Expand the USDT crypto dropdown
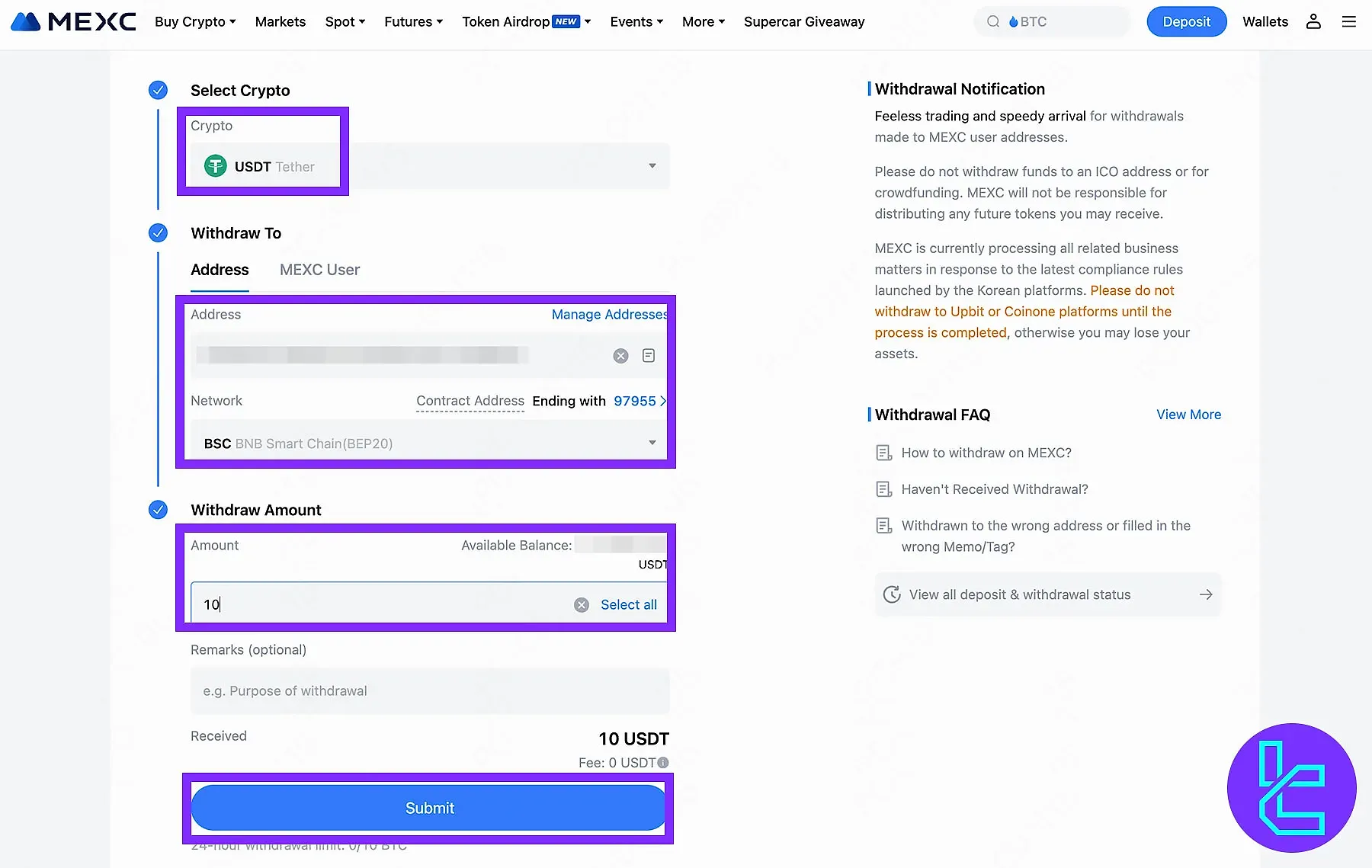 coord(652,166)
